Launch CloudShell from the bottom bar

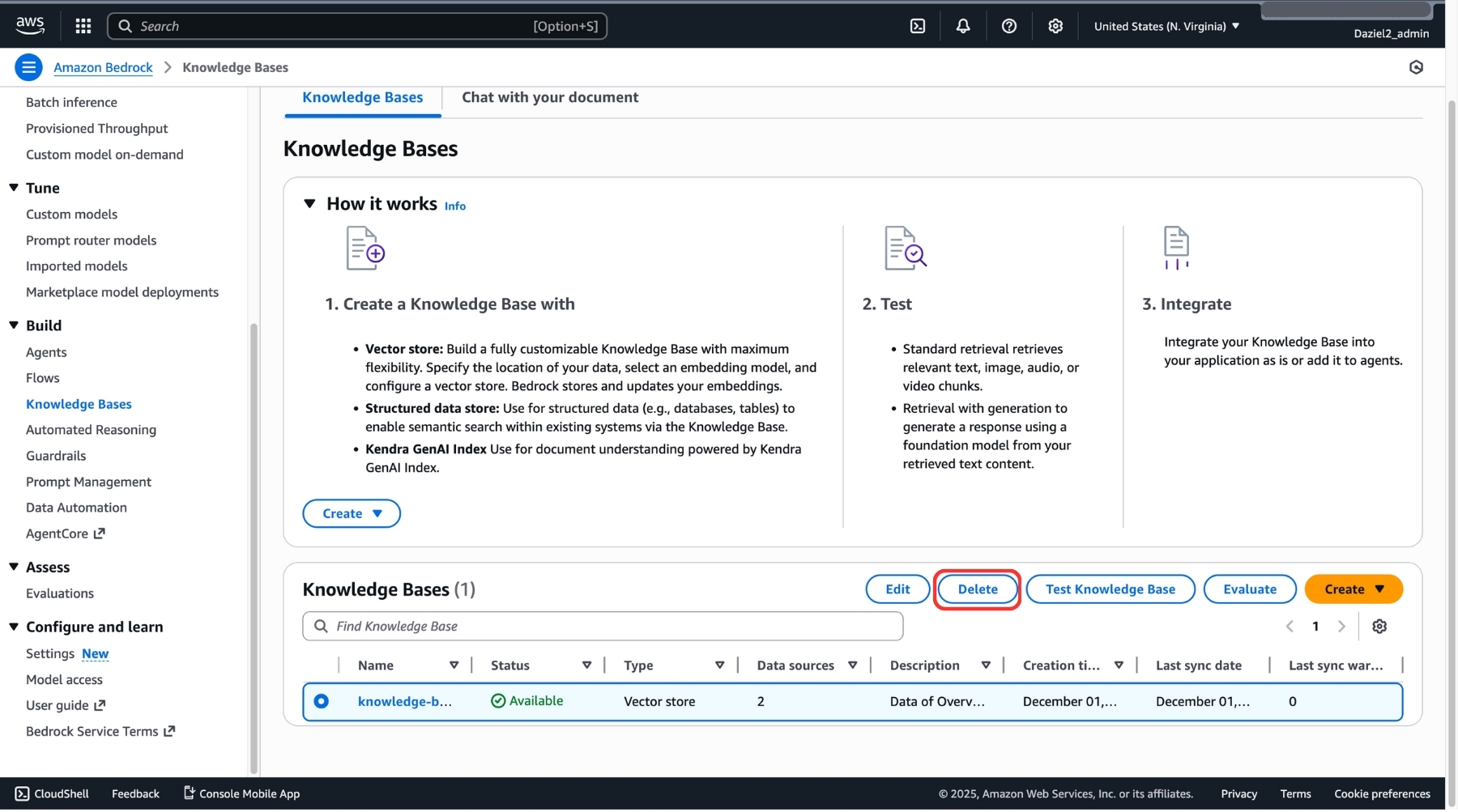point(51,793)
